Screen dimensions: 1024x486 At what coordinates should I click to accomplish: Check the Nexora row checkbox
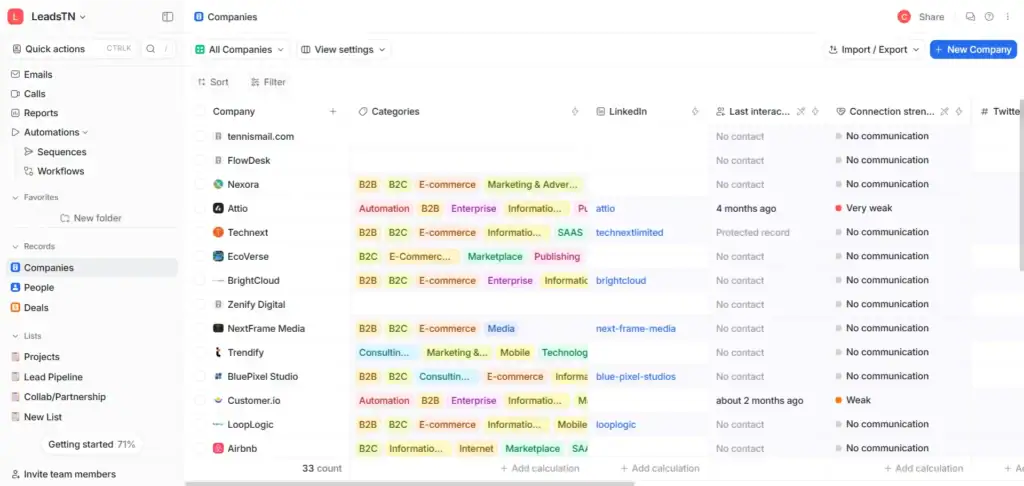200,184
